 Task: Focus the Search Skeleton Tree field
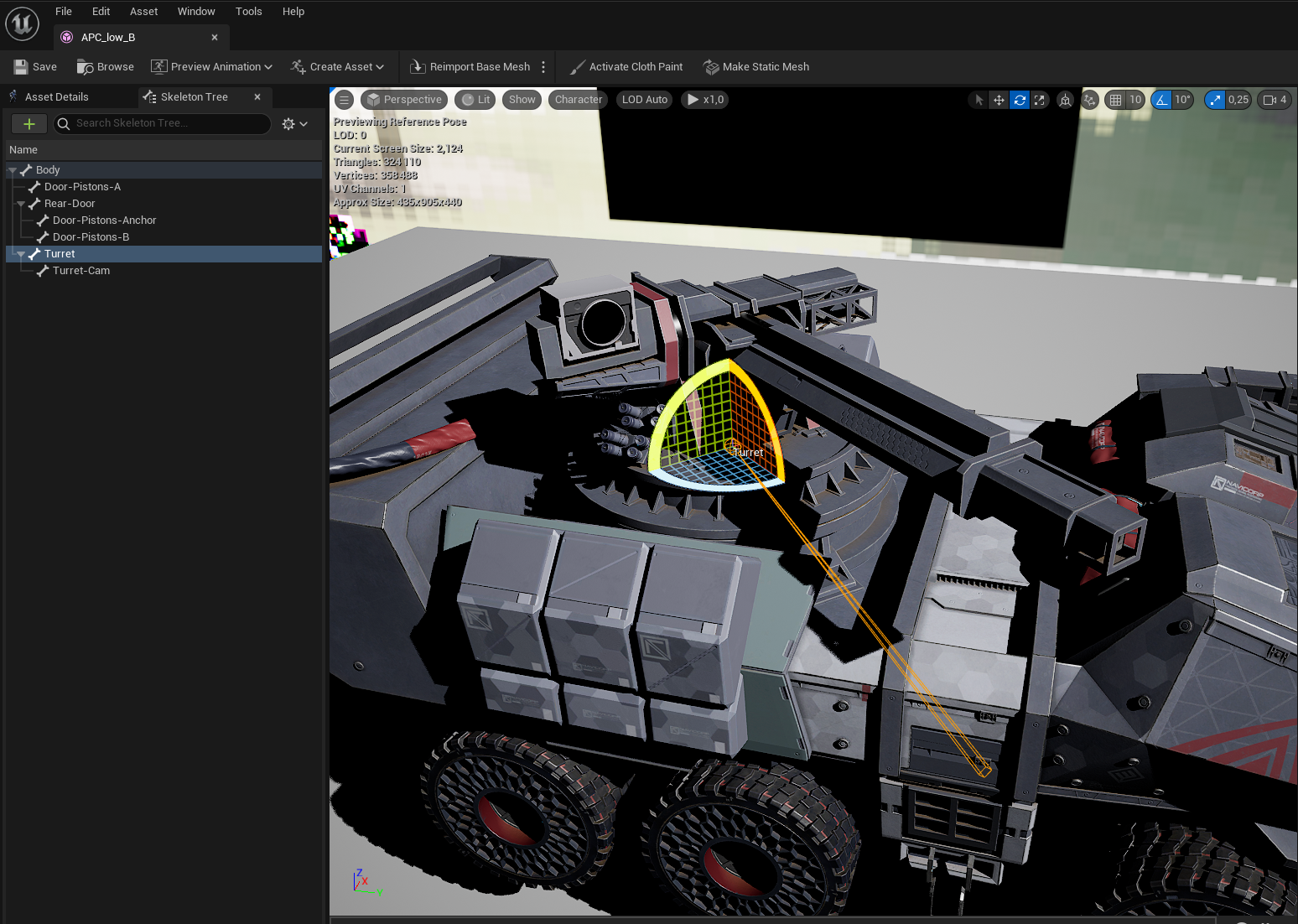[163, 123]
